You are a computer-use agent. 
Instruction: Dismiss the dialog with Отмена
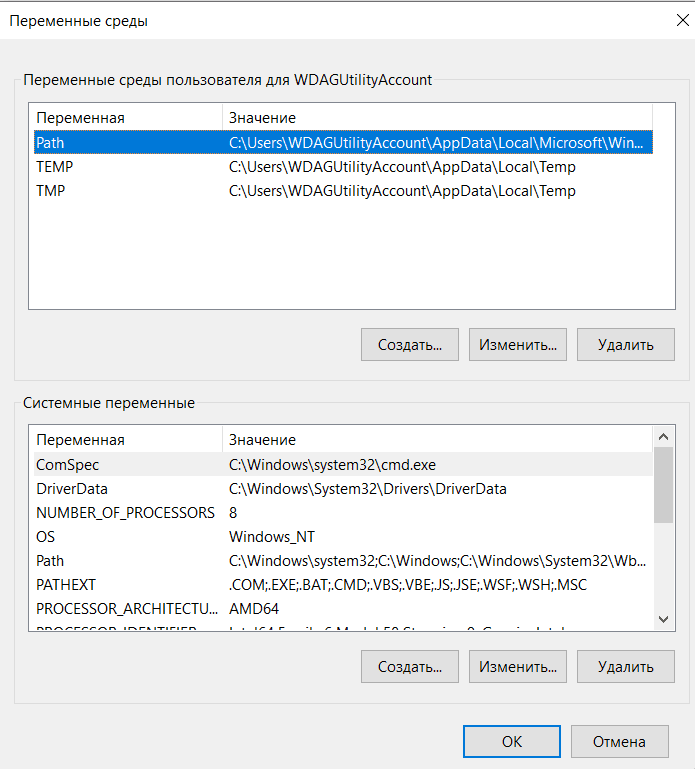coord(620,741)
